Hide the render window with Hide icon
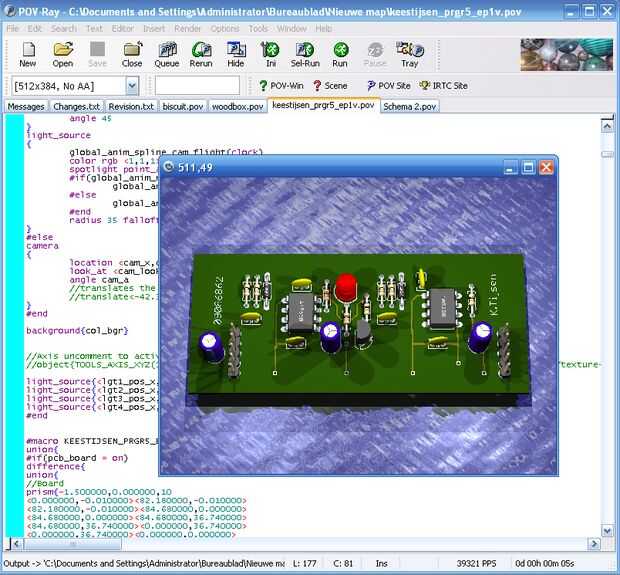The width and height of the screenshot is (620, 575). tap(236, 55)
